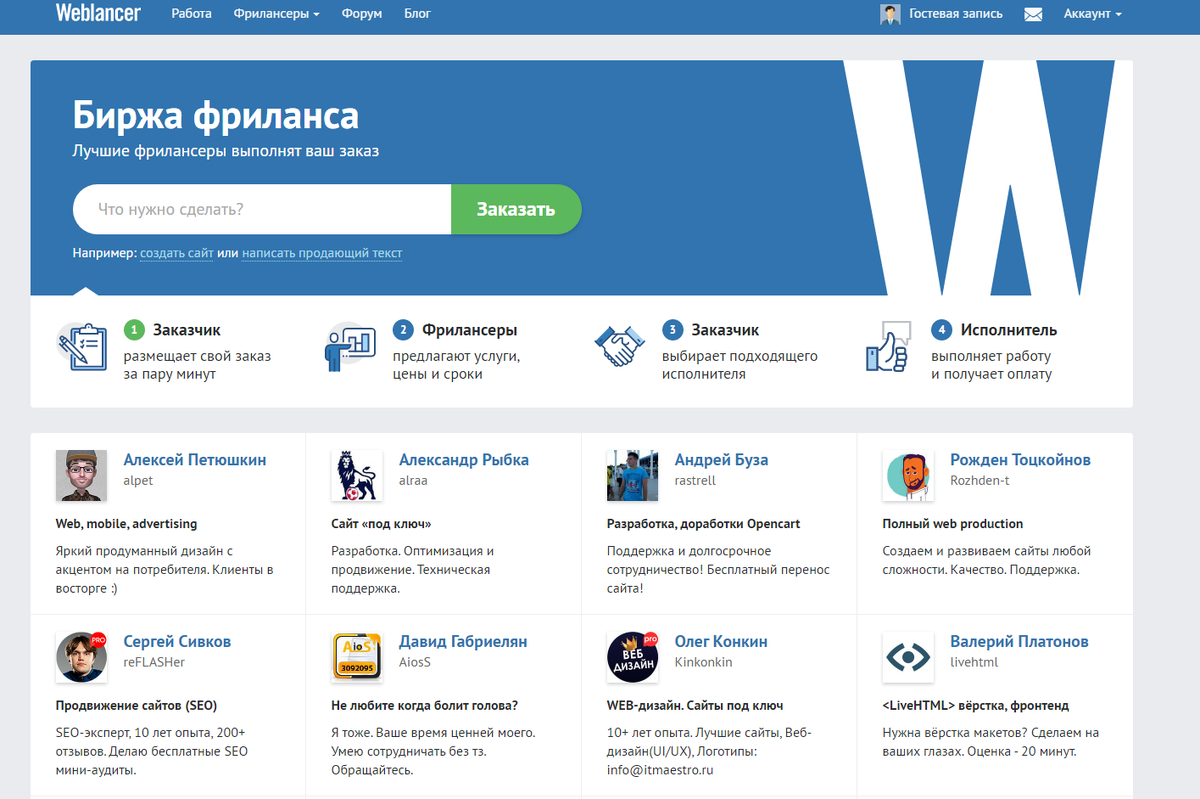Open Рожден Тоцкойнов profile link

pyautogui.click(x=1020, y=460)
